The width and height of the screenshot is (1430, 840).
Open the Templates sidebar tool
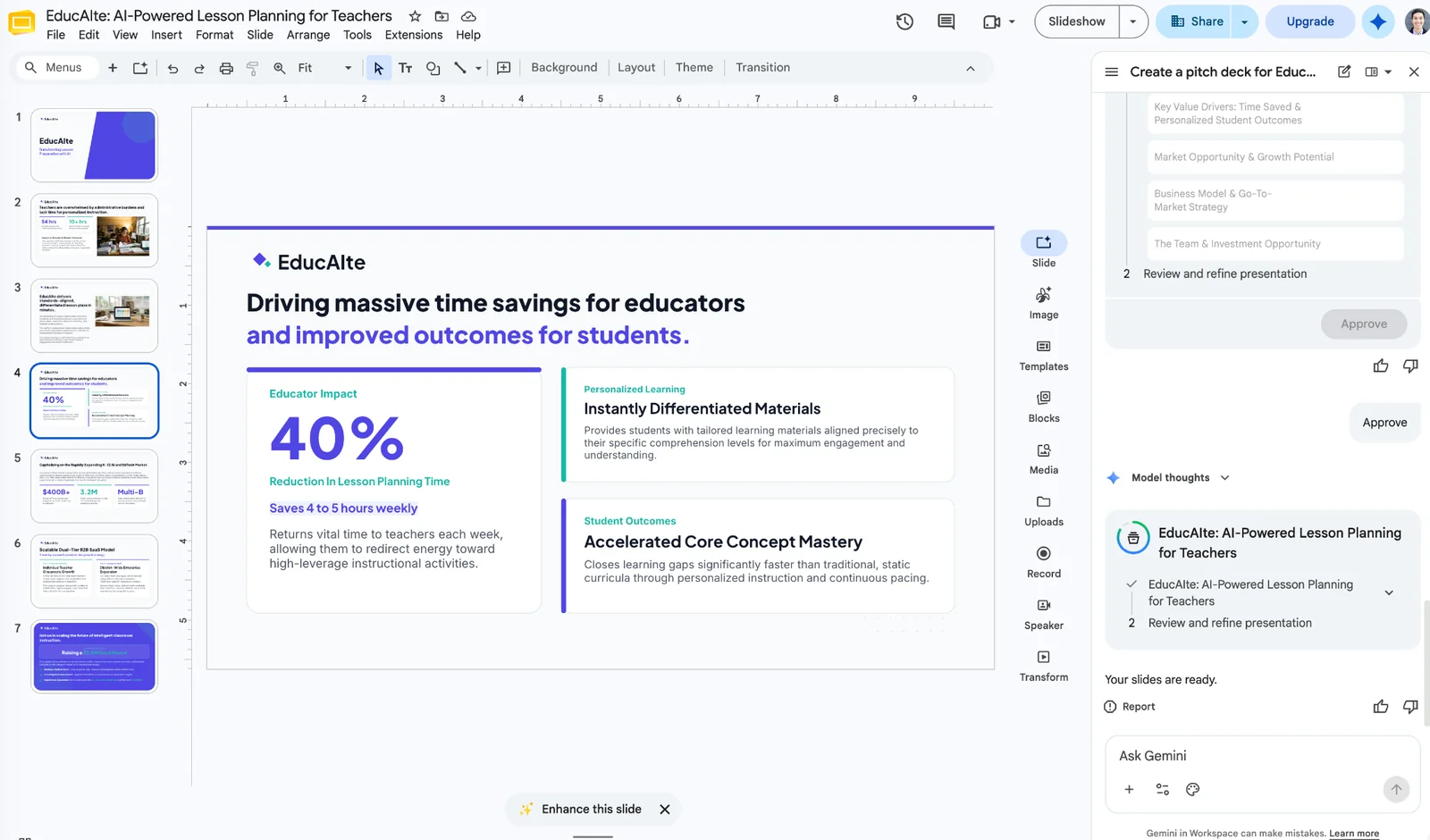pyautogui.click(x=1044, y=355)
